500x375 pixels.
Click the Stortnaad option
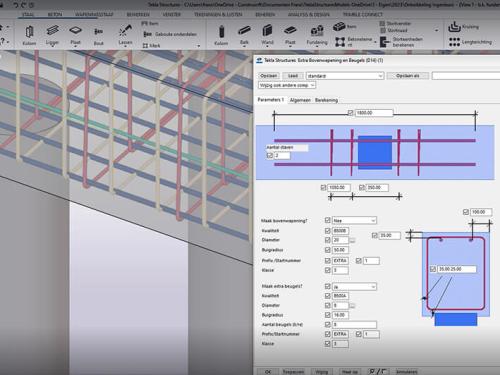tap(394, 30)
